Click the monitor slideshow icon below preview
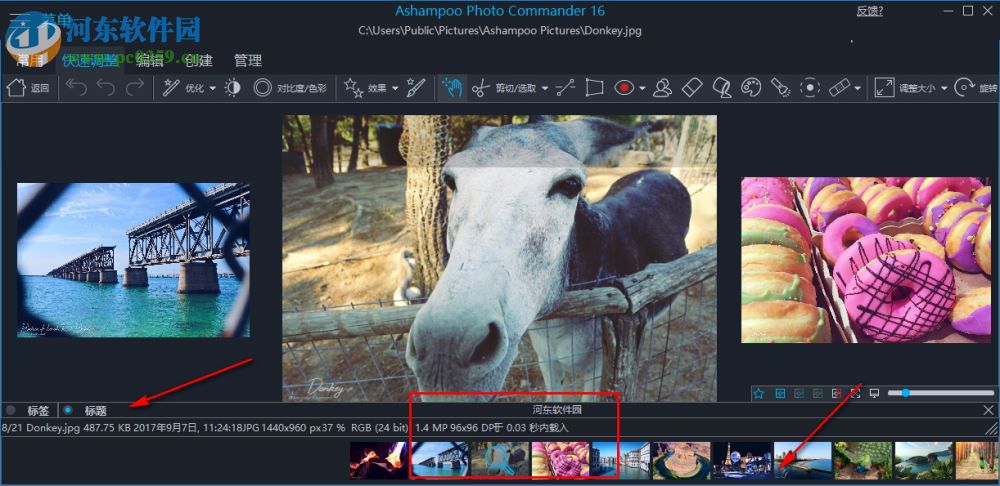1000x486 pixels. coord(874,394)
